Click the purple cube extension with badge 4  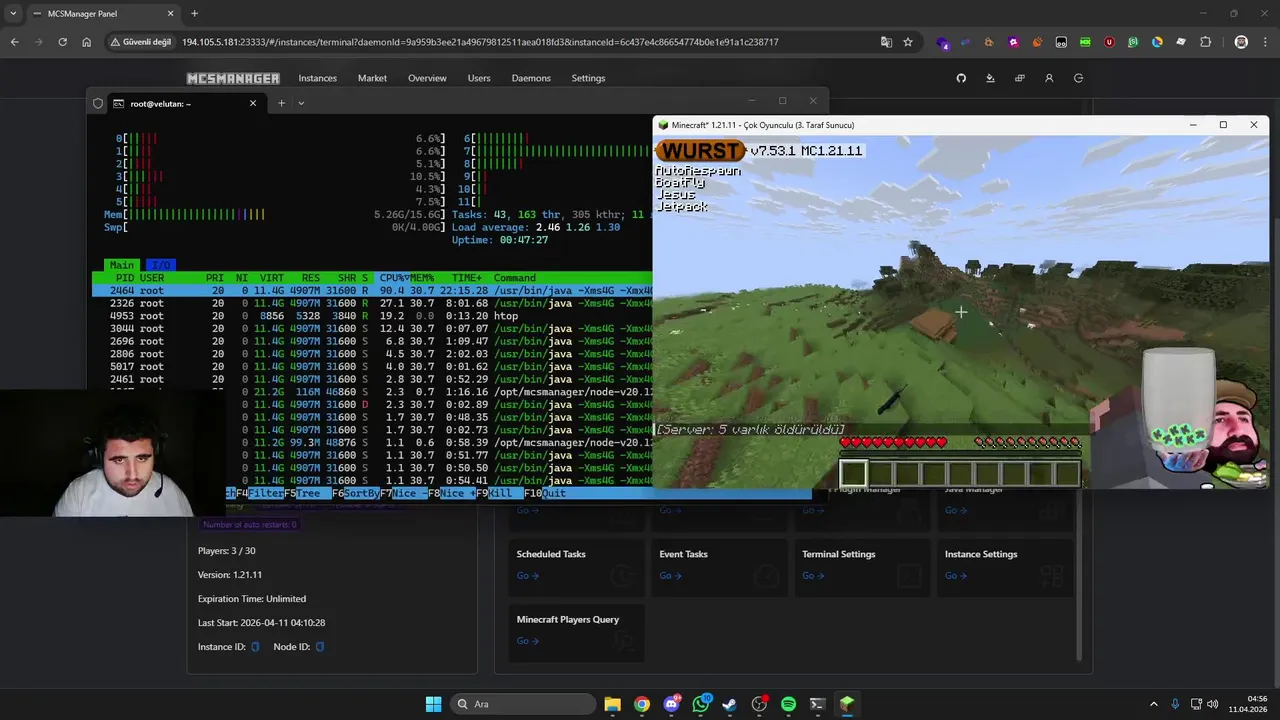pos(942,43)
